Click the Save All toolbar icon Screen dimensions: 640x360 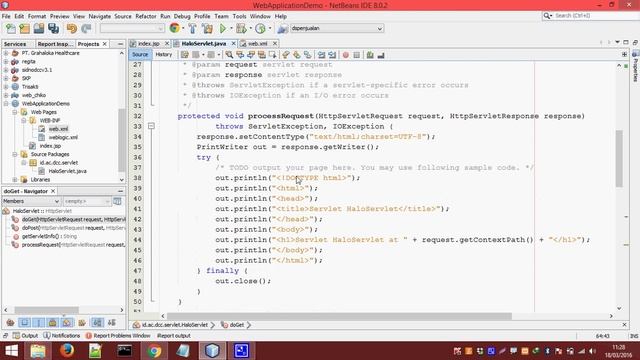(53, 28)
